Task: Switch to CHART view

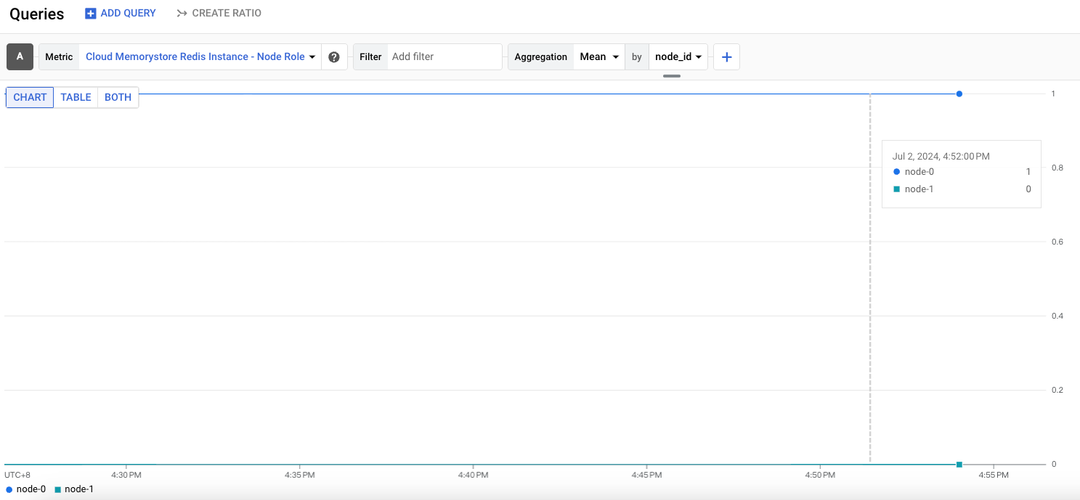Action: pos(30,97)
